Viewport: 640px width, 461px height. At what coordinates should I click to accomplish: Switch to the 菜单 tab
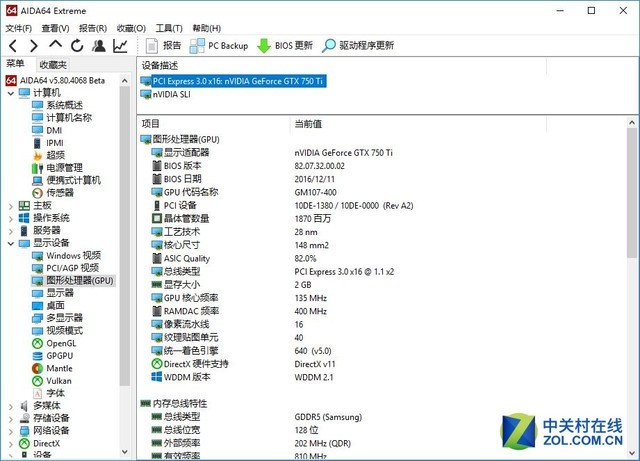click(15, 63)
